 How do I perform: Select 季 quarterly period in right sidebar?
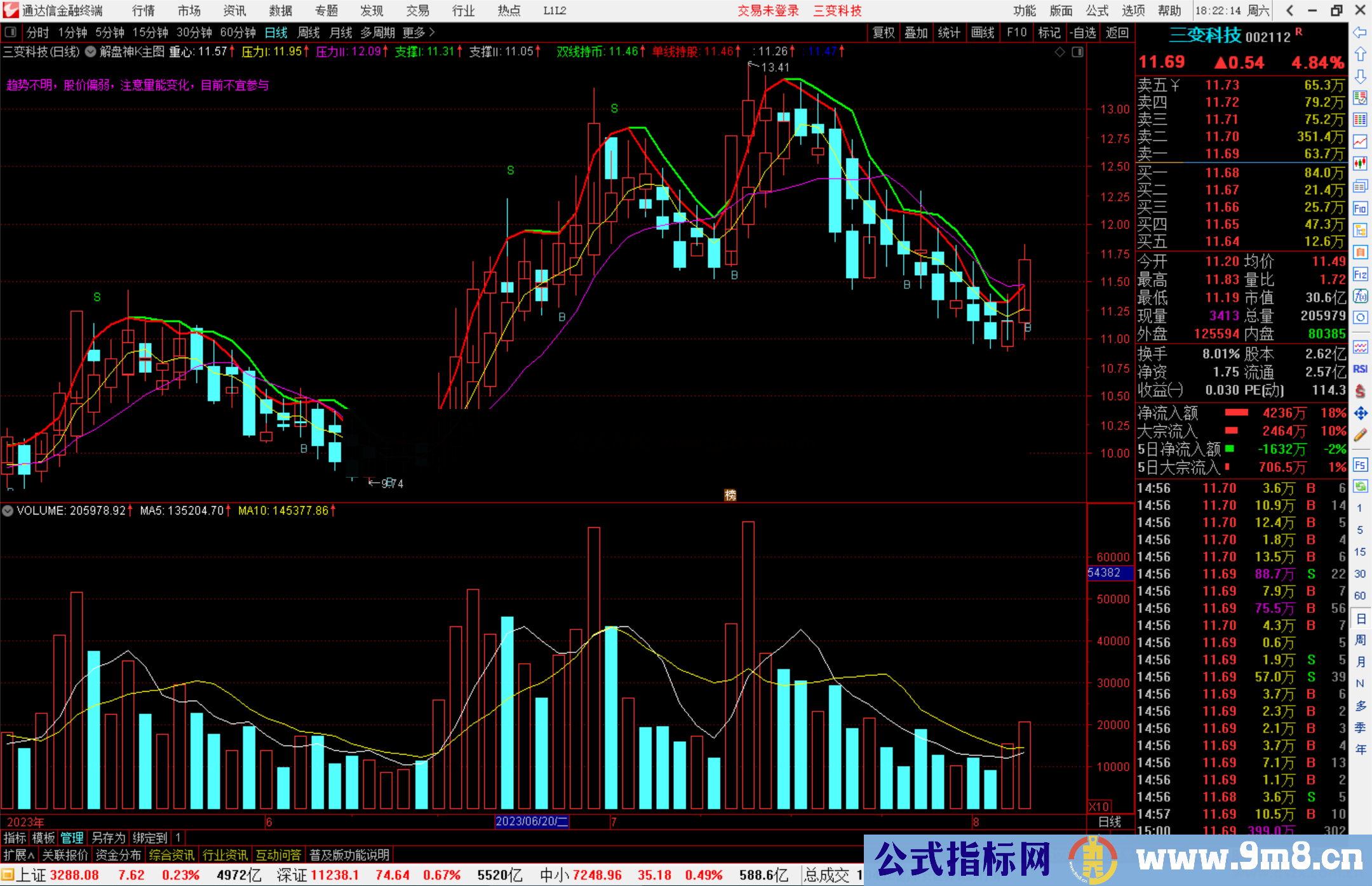click(1360, 727)
